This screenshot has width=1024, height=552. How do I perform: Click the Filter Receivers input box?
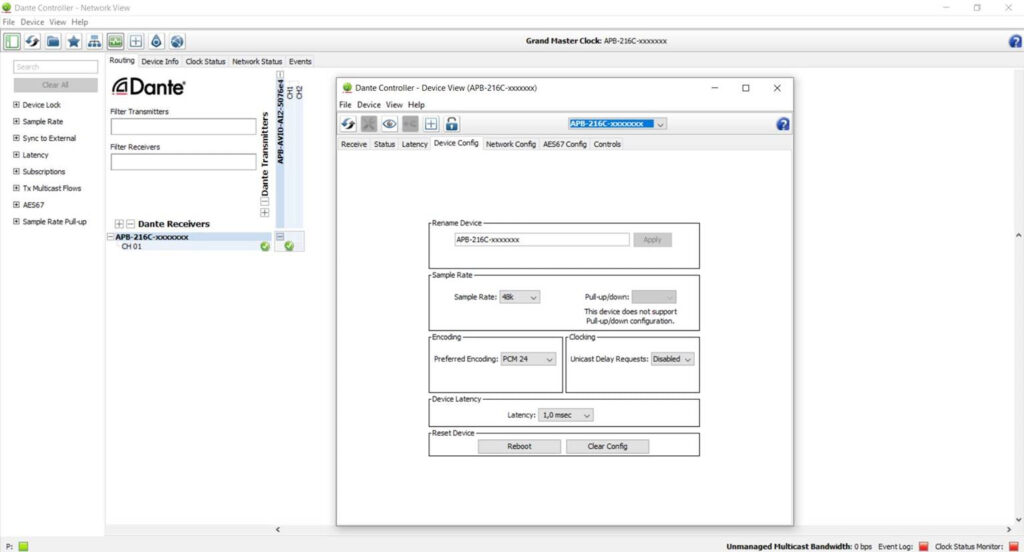184,161
